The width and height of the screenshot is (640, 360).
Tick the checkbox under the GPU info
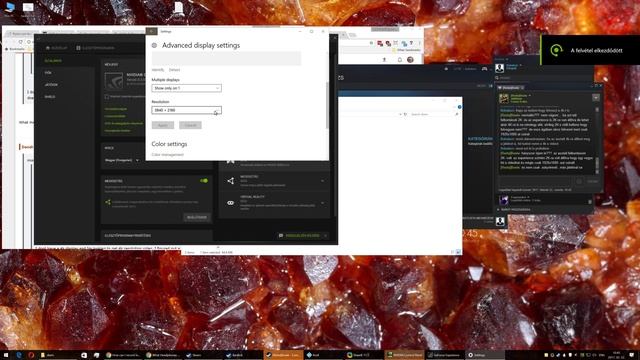click(107, 97)
